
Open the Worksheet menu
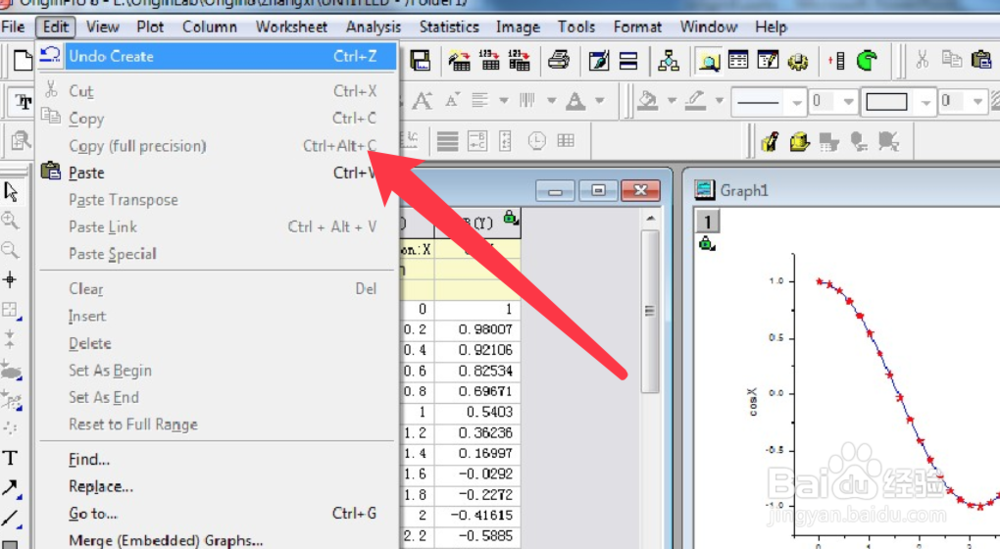pos(291,27)
